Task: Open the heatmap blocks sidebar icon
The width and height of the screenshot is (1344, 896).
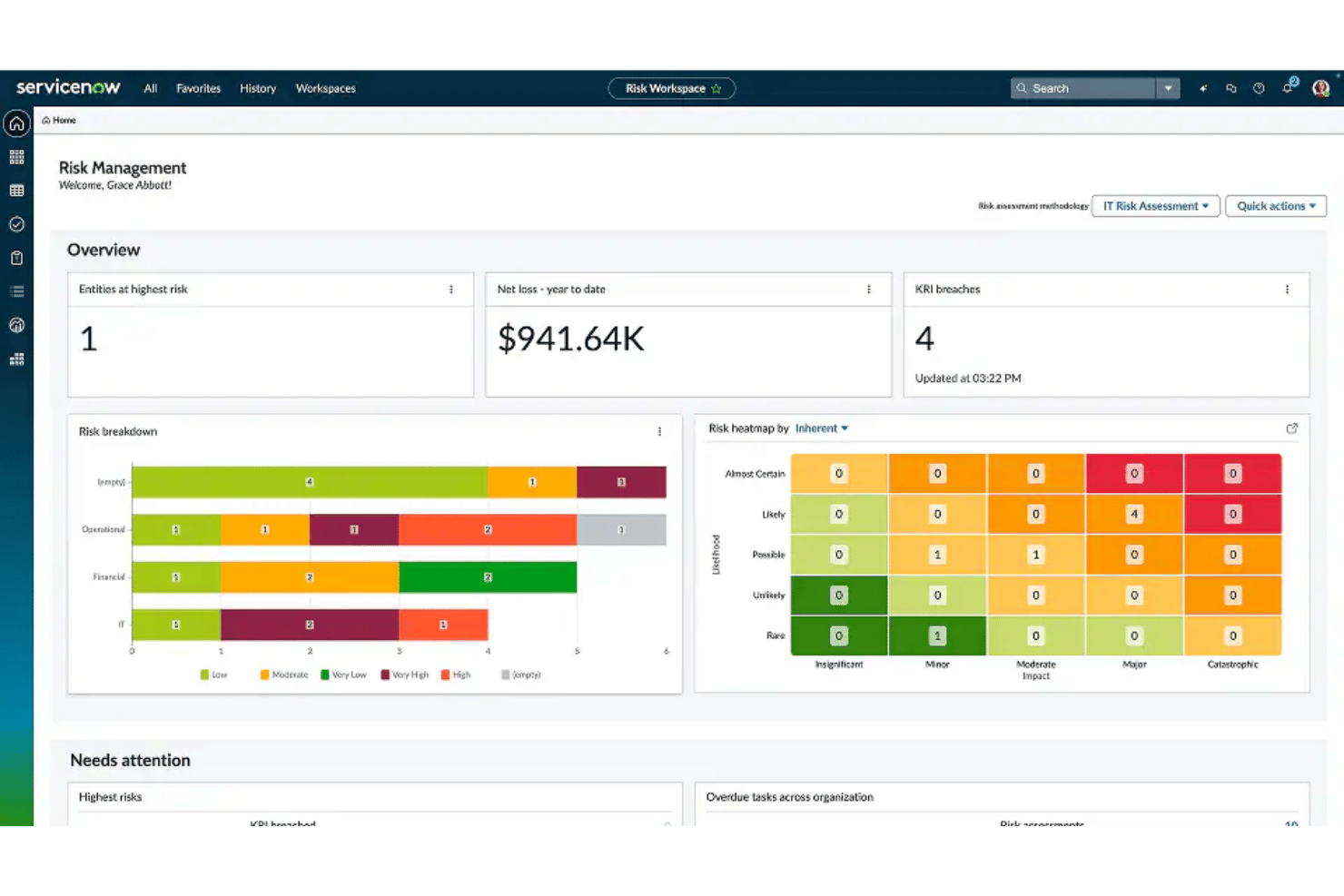Action: click(16, 359)
